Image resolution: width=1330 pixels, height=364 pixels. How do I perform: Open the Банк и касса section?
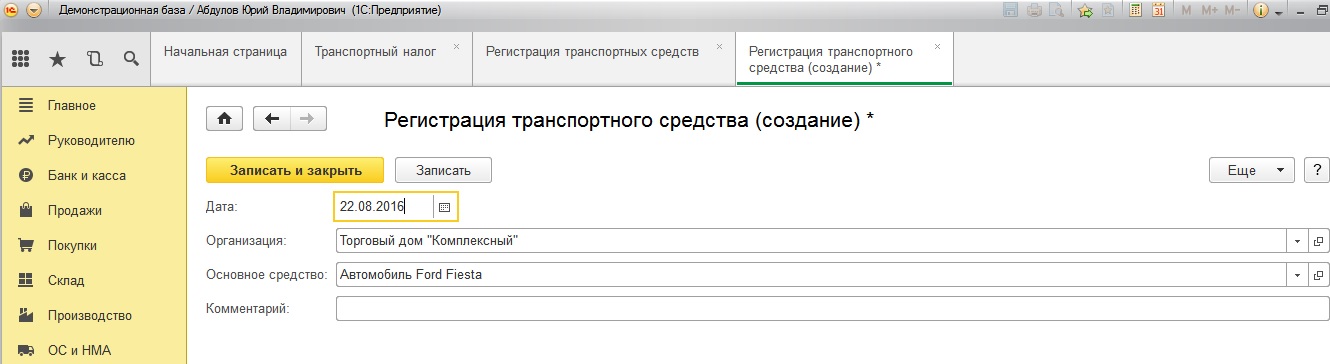87,175
